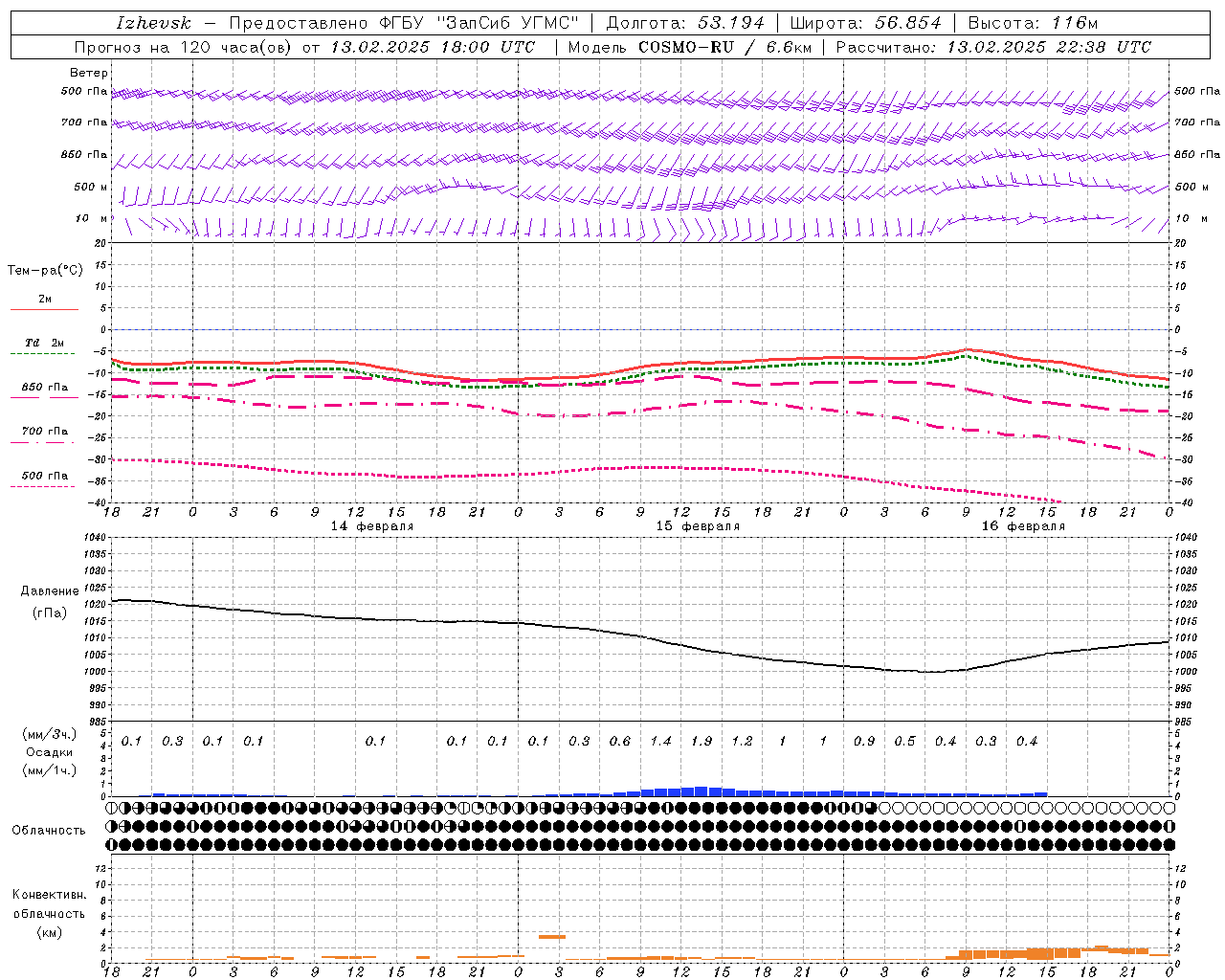Image resolution: width=1225 pixels, height=980 pixels.
Task: Click the longitude value "Долгота: 53.194"
Action: tap(685, 23)
